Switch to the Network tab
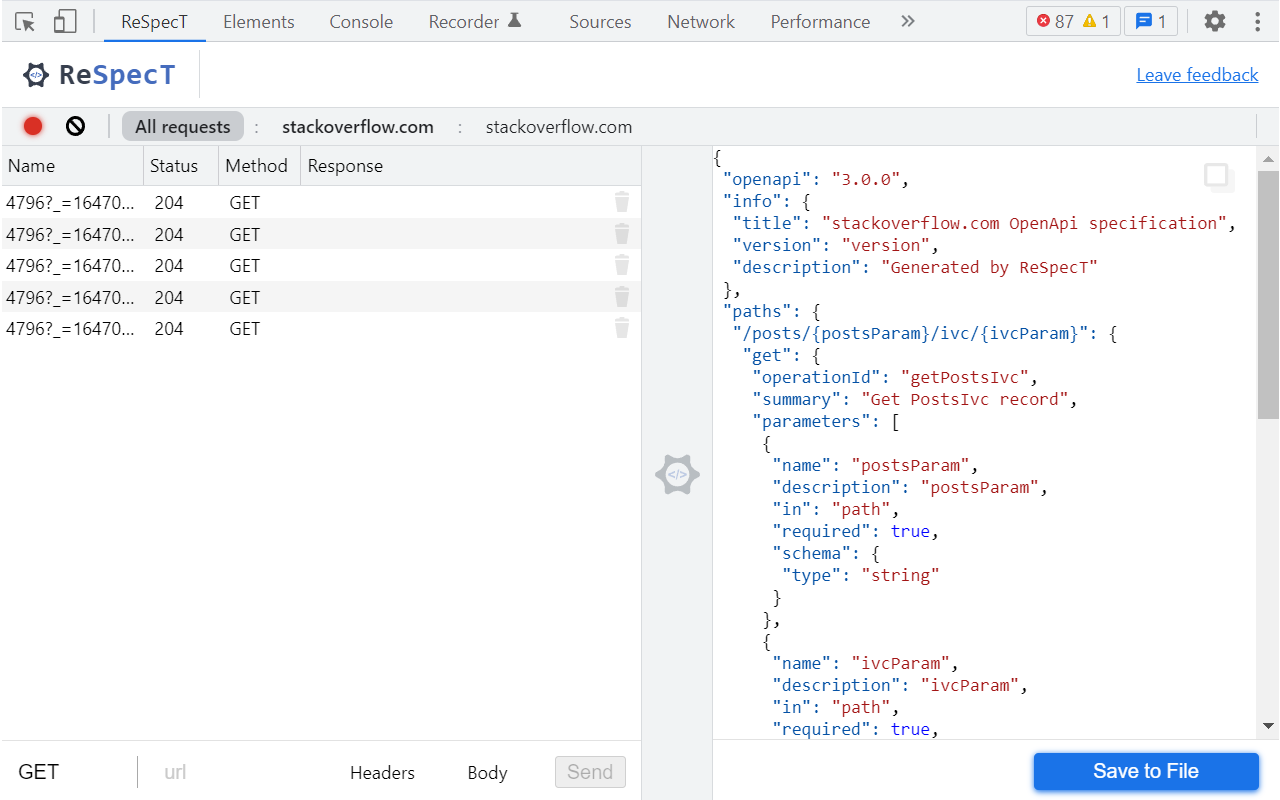Image resolution: width=1280 pixels, height=800 pixels. (700, 21)
